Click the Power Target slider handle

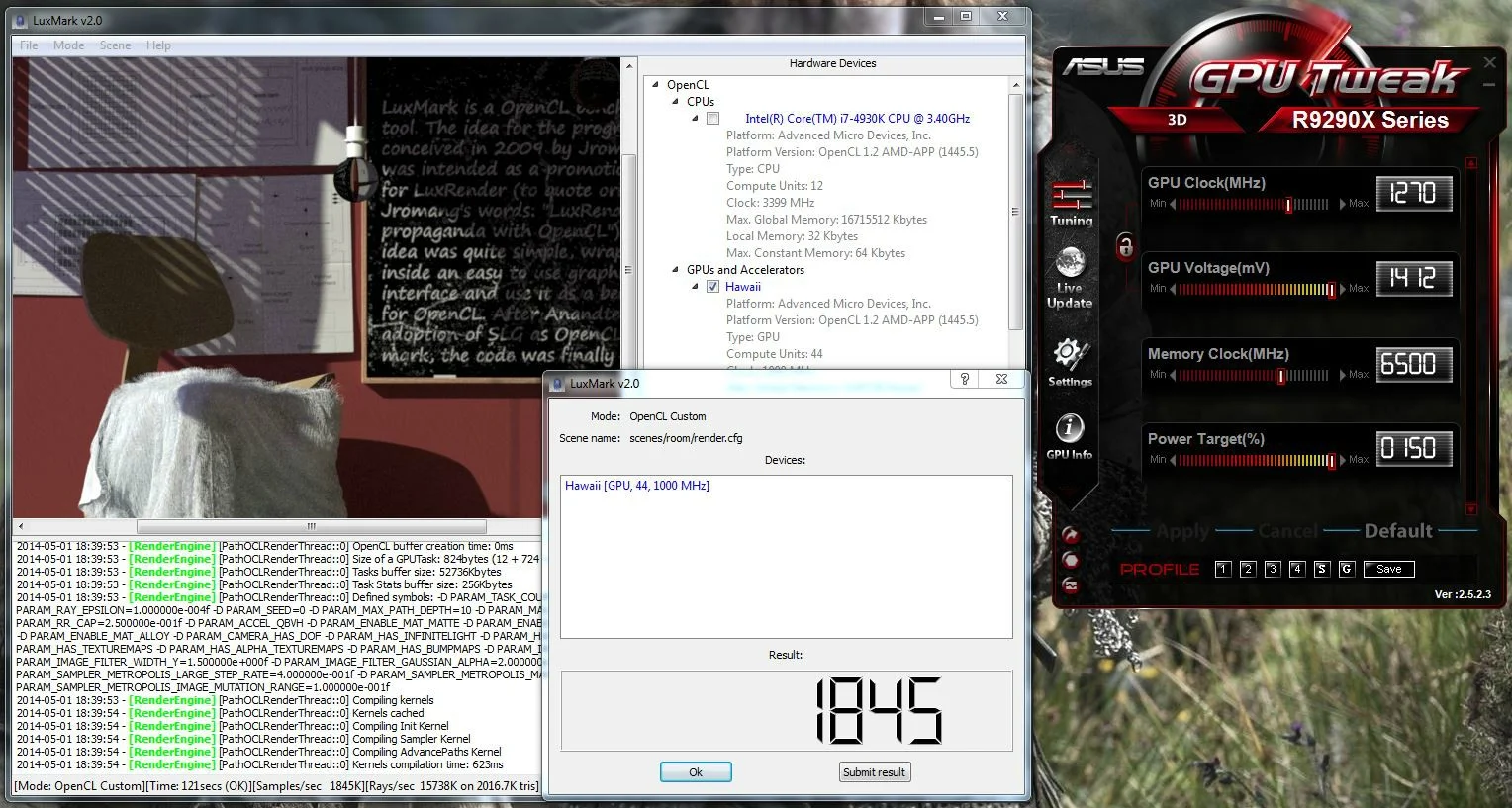[x=1331, y=461]
